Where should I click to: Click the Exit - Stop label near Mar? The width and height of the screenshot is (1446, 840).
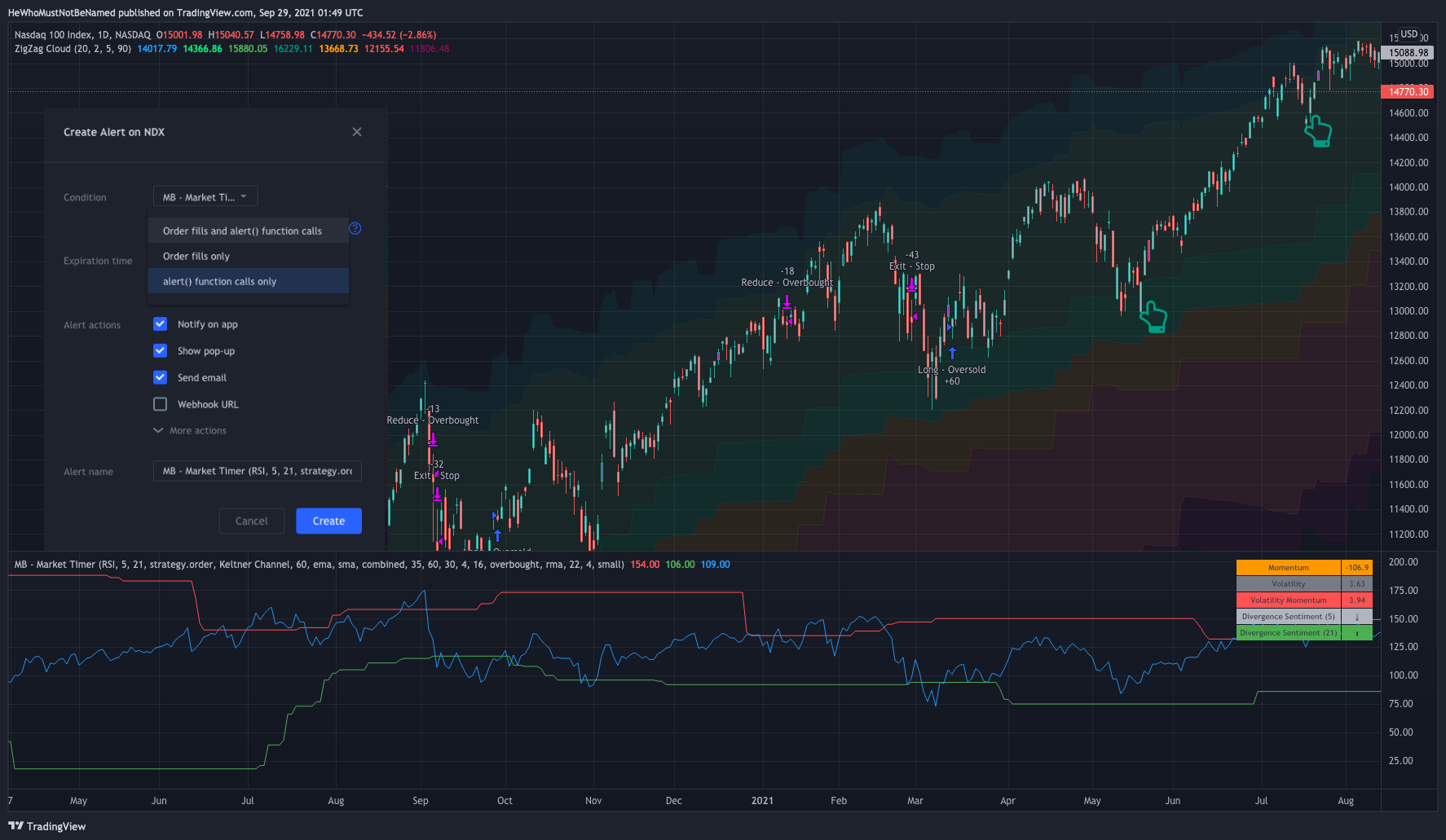912,266
